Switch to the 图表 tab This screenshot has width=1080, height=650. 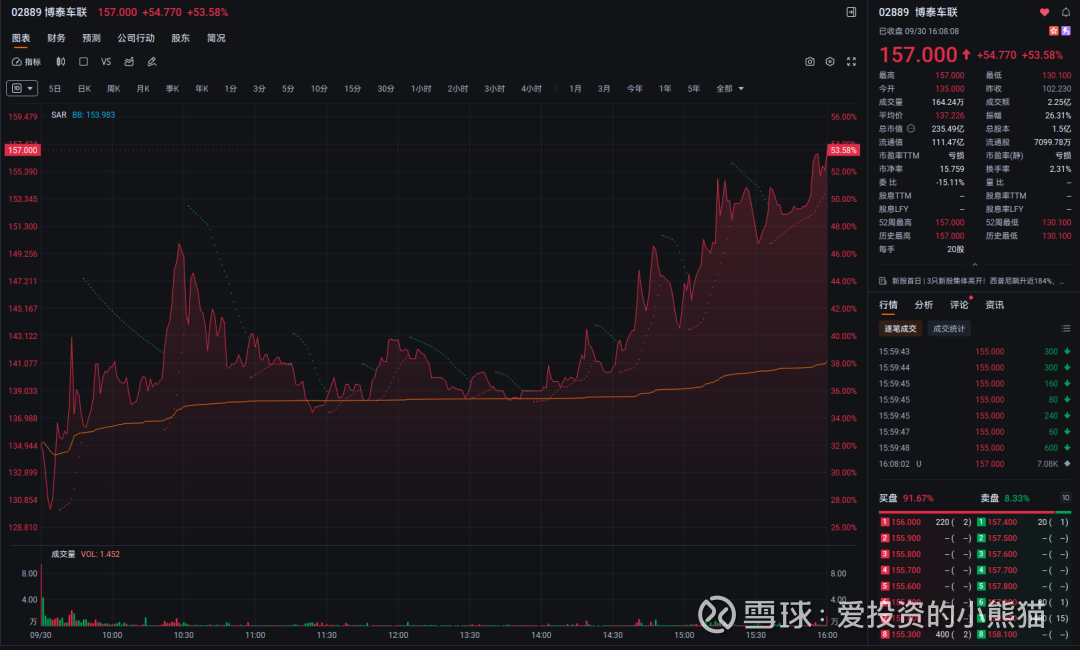pyautogui.click(x=21, y=39)
